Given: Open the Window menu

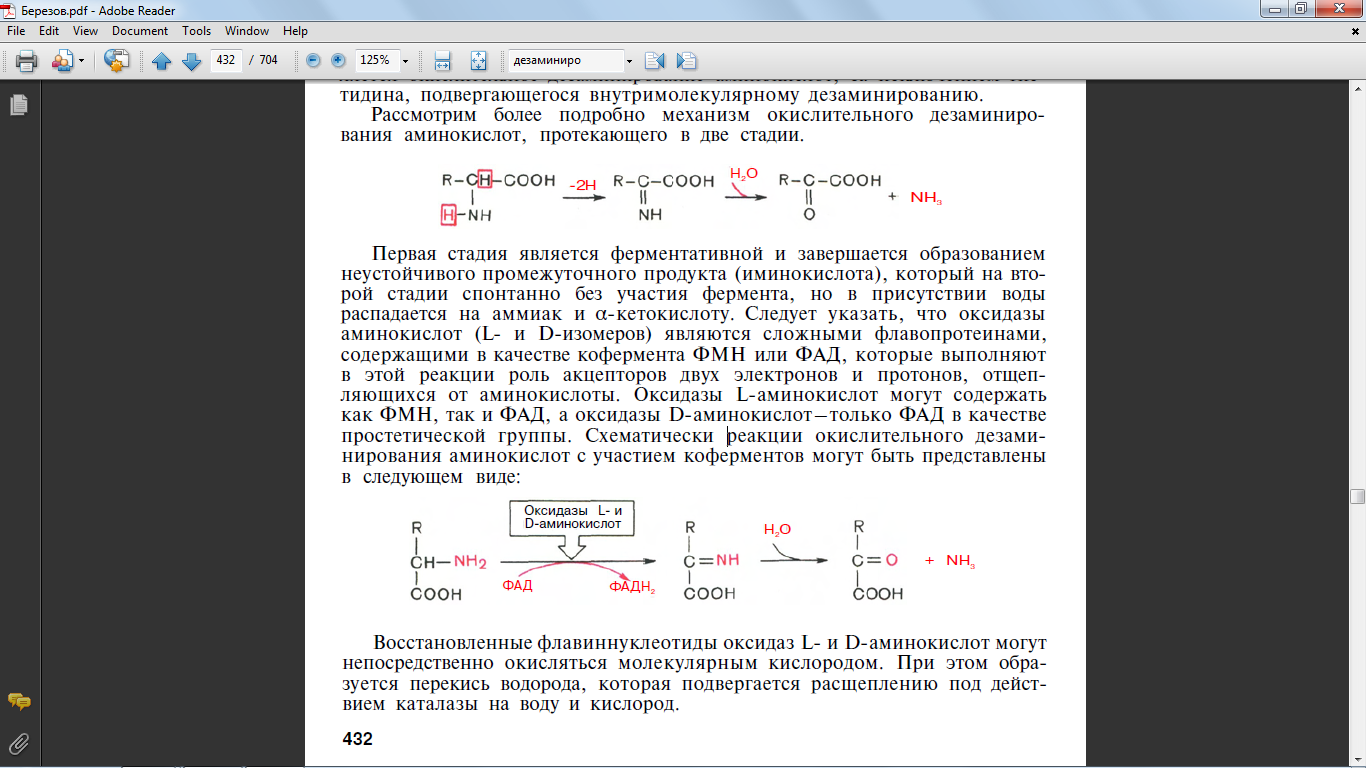Looking at the screenshot, I should tap(247, 31).
